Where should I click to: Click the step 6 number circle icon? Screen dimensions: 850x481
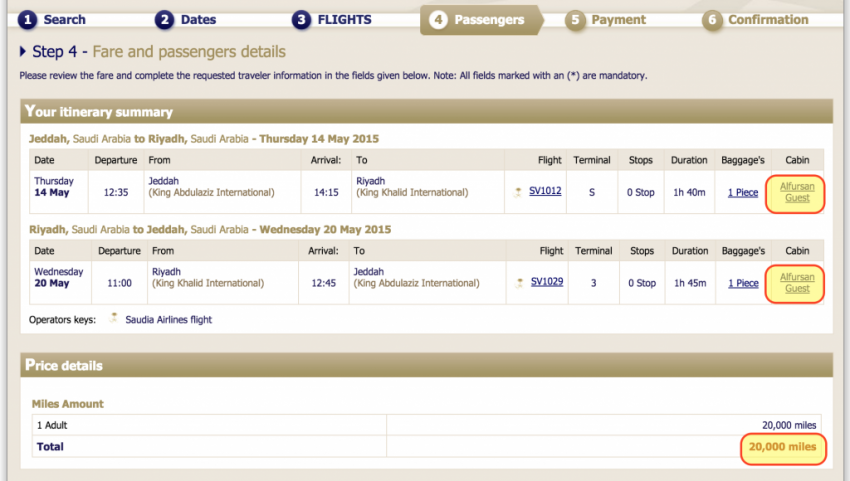[712, 20]
